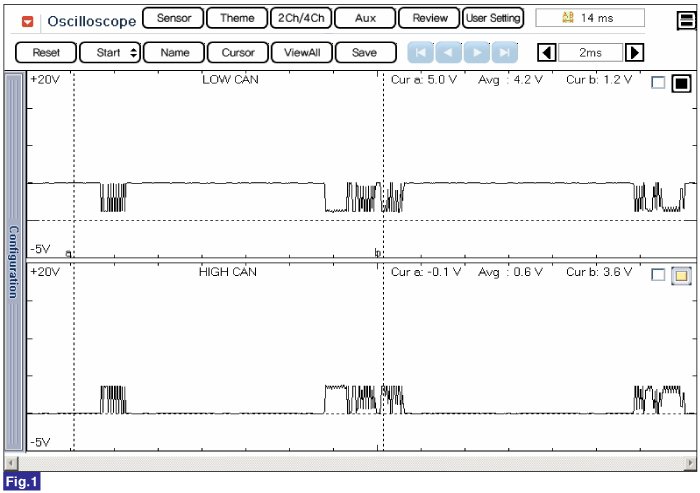The height and width of the screenshot is (493, 700).
Task: Switch to 2Ch/4Ch display mode
Action: [300, 18]
